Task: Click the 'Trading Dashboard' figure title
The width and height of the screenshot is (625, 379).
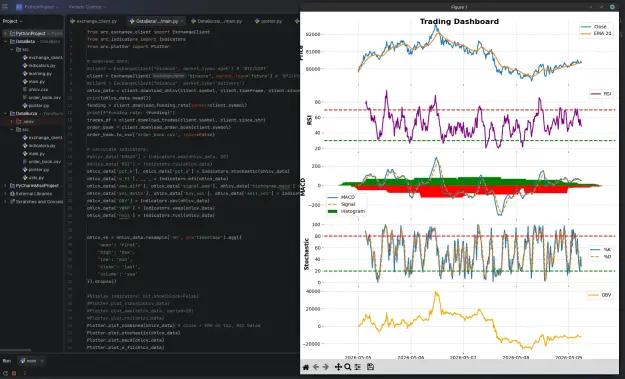Action: (x=459, y=22)
